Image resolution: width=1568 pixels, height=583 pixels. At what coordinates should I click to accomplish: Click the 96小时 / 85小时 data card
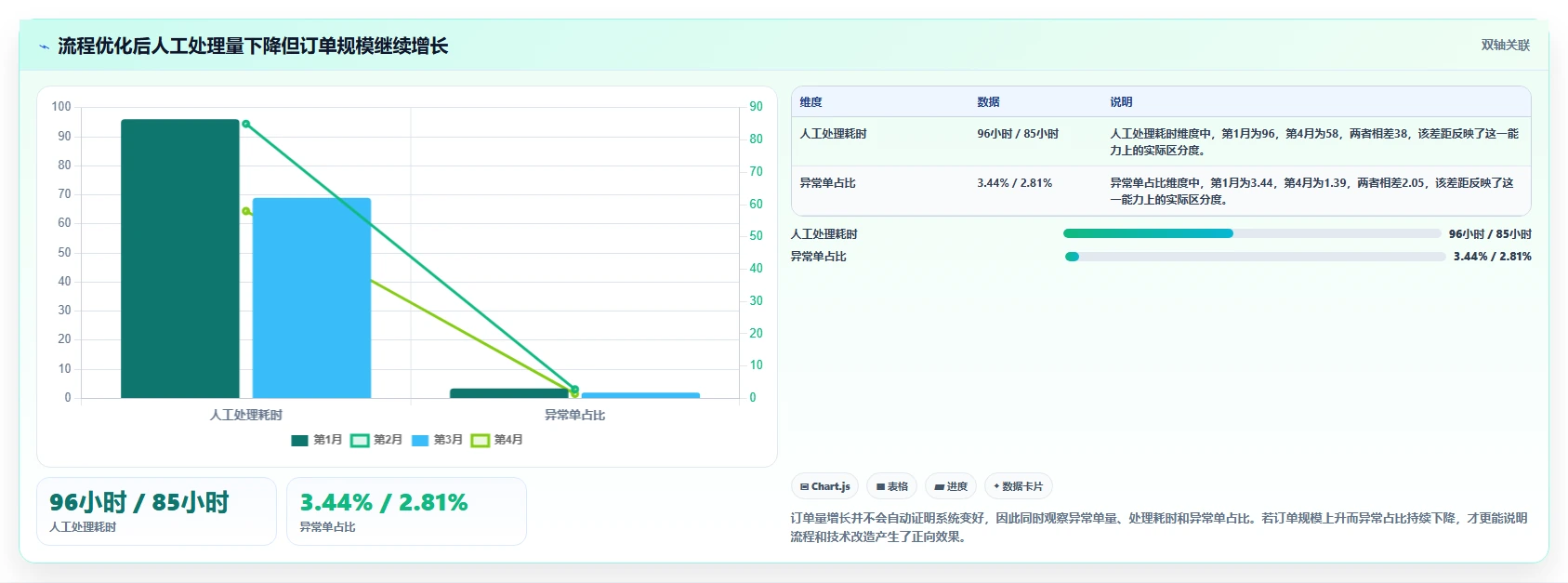[x=156, y=511]
